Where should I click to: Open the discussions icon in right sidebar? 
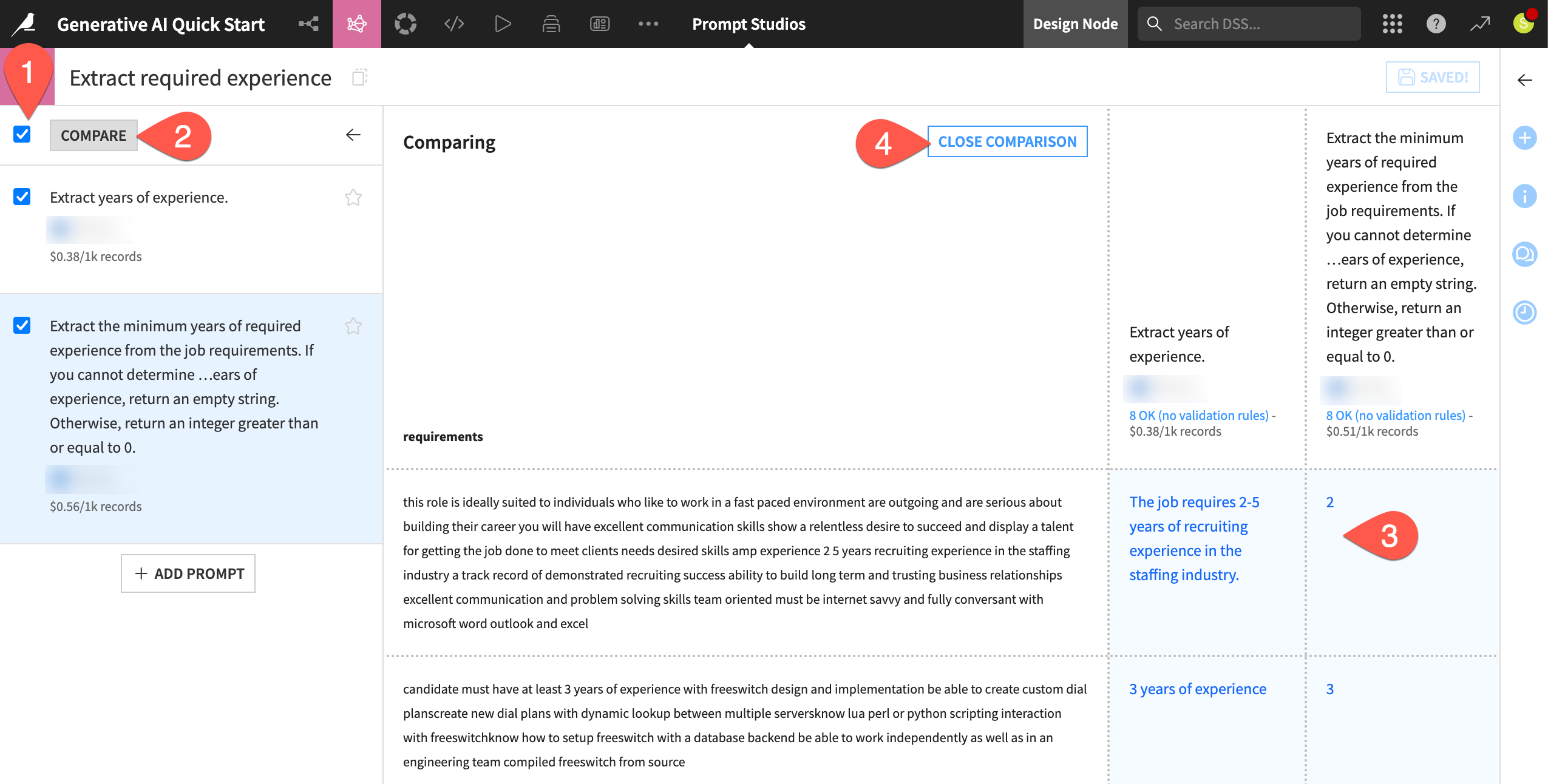coord(1524,254)
